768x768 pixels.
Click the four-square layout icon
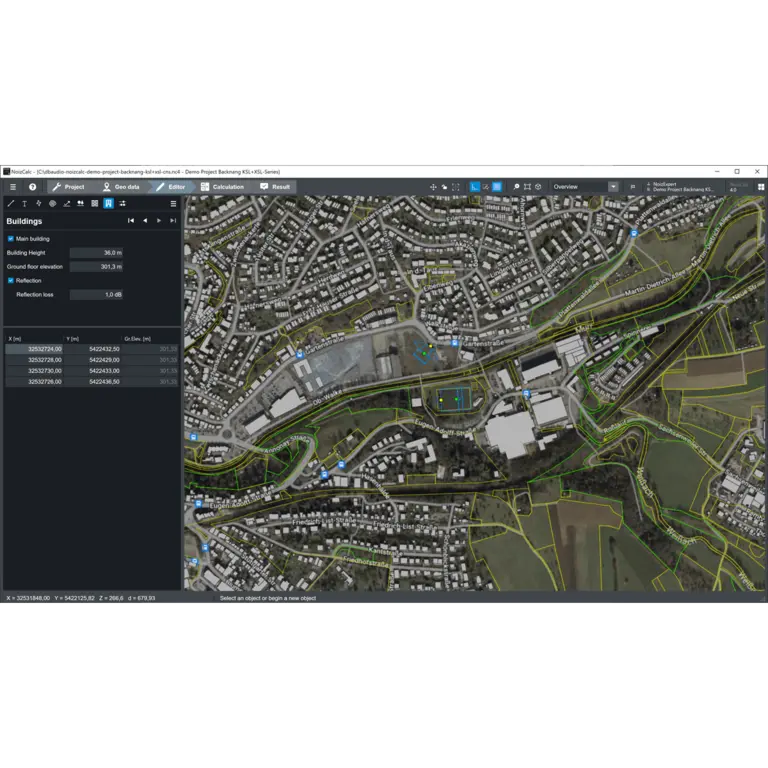pyautogui.click(x=761, y=187)
